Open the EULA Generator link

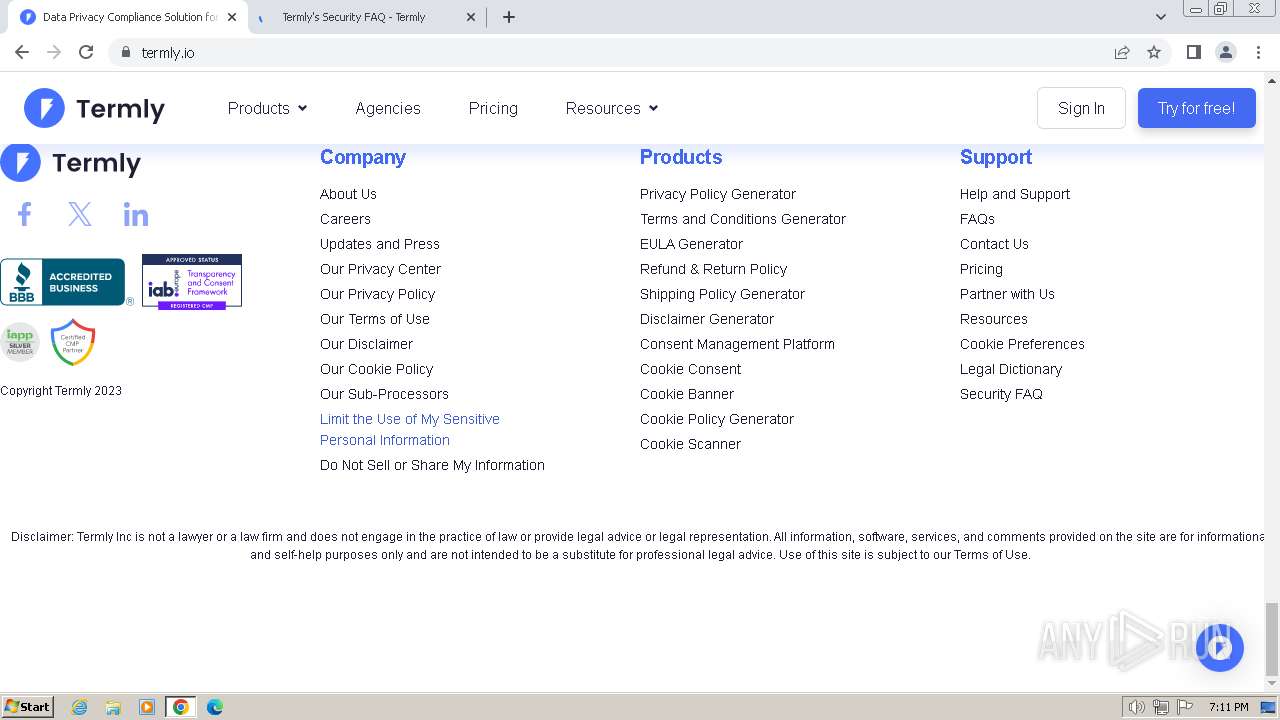691,244
